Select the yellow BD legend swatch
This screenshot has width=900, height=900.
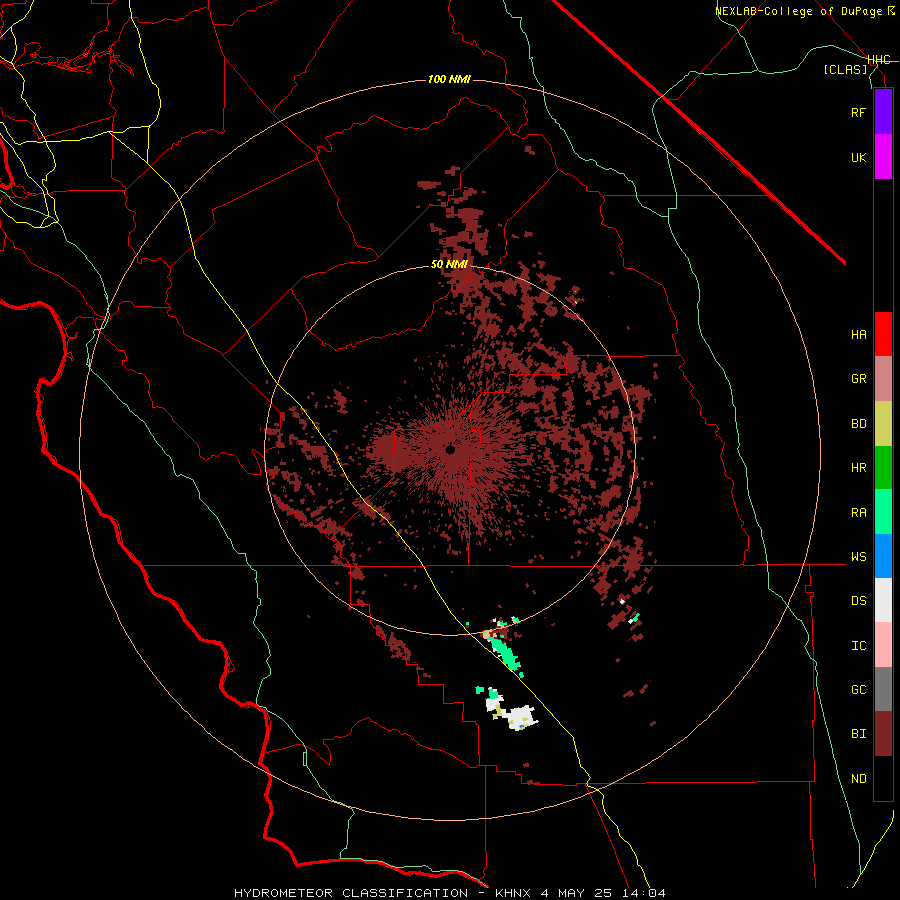coord(883,423)
